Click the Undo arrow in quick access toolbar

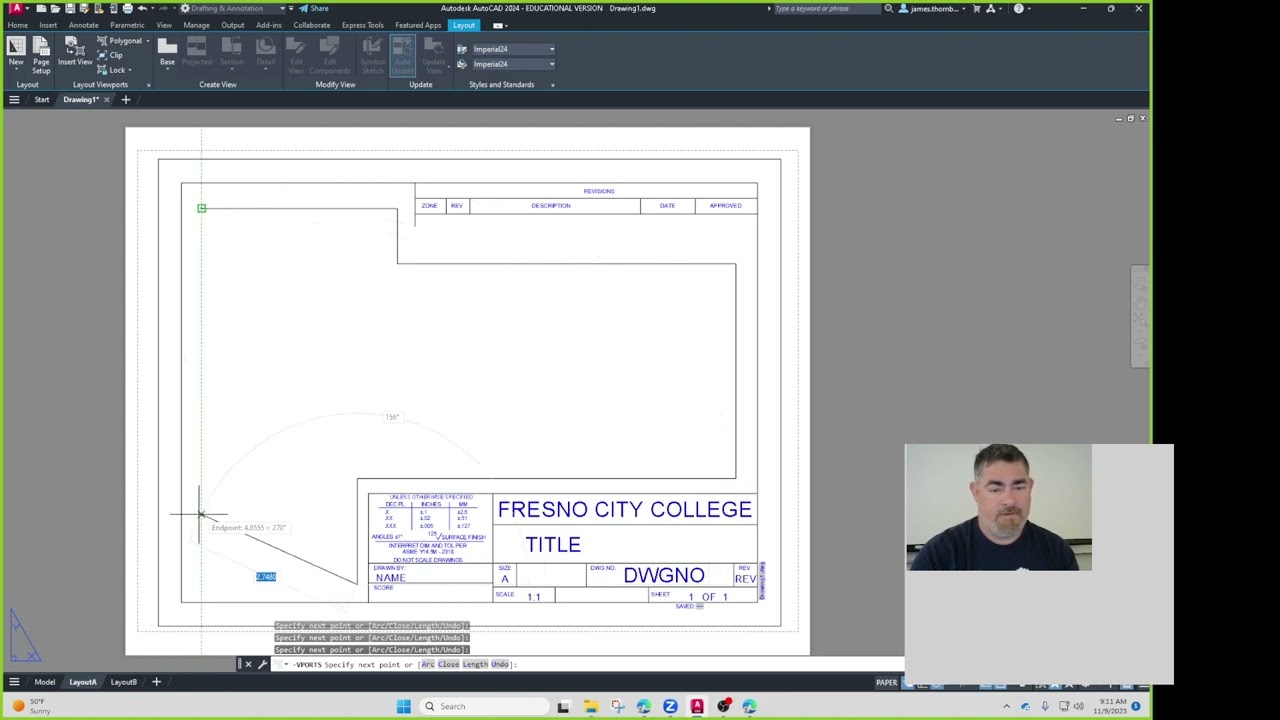(x=142, y=8)
